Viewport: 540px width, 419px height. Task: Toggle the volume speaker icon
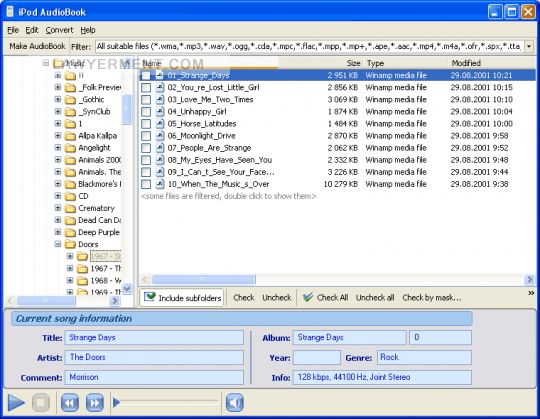coord(235,402)
